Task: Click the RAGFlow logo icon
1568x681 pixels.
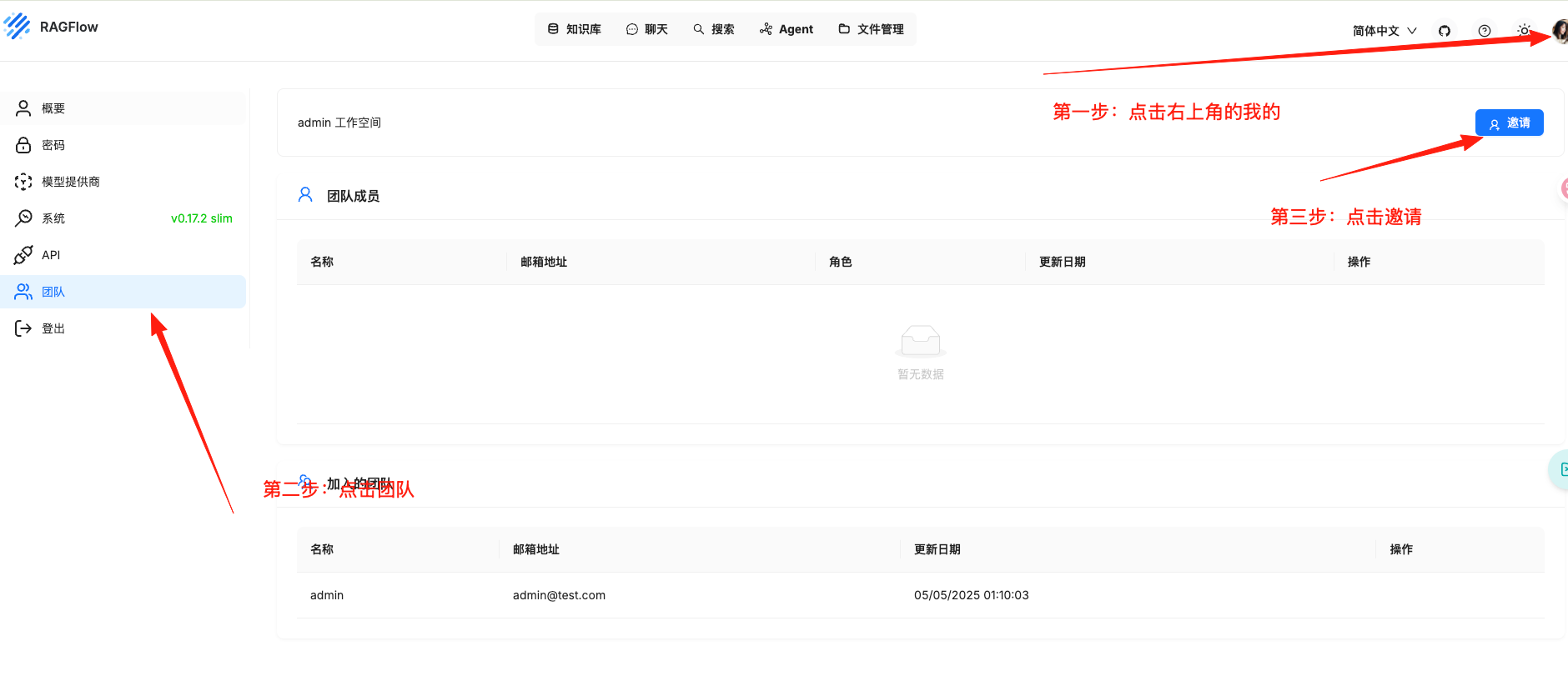Action: 17,27
